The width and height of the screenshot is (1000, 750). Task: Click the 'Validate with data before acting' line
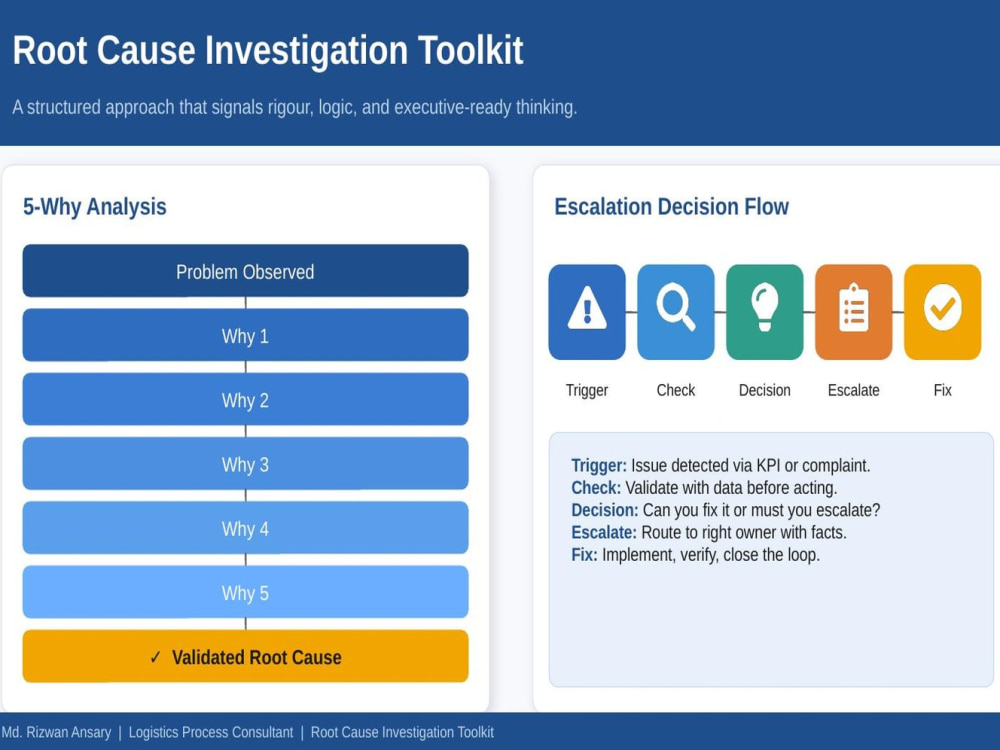[704, 488]
